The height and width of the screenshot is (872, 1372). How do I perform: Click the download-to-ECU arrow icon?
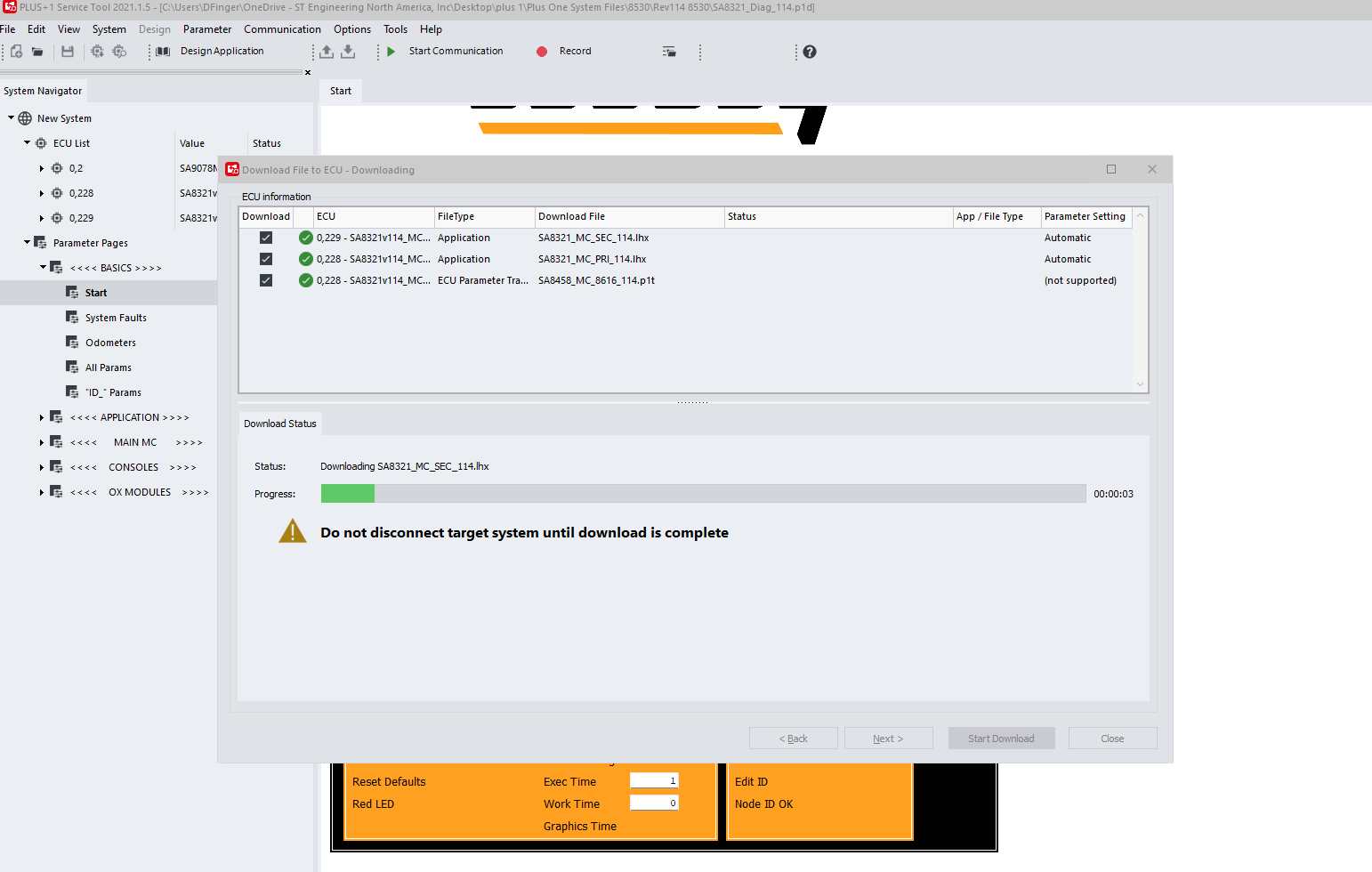pyautogui.click(x=348, y=52)
